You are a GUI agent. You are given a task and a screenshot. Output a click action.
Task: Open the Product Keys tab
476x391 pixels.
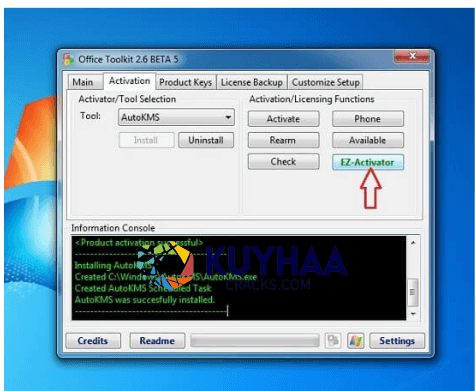click(x=185, y=82)
